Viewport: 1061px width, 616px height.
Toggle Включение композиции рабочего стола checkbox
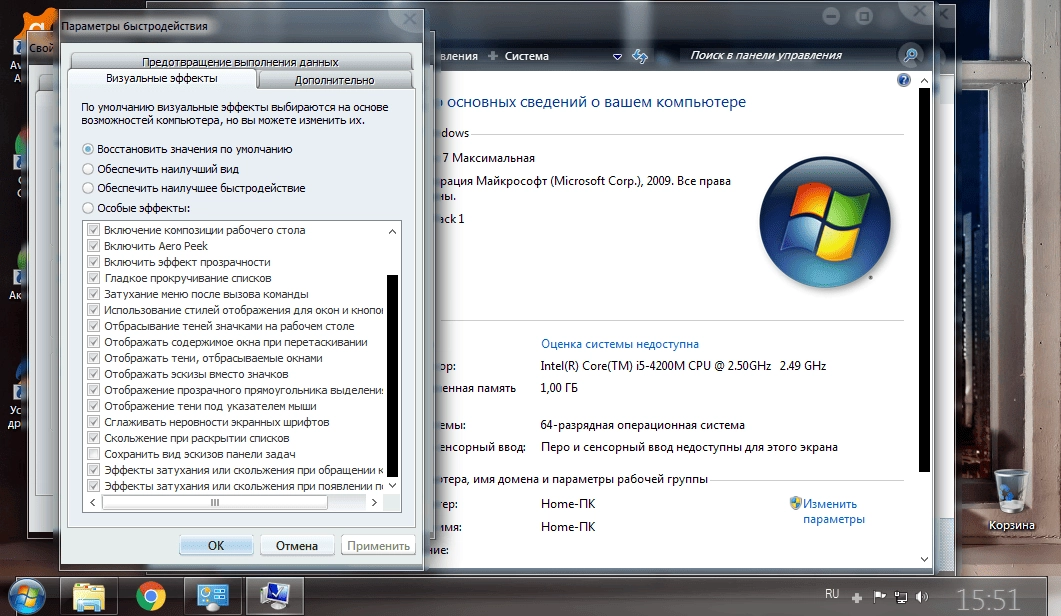(93, 229)
